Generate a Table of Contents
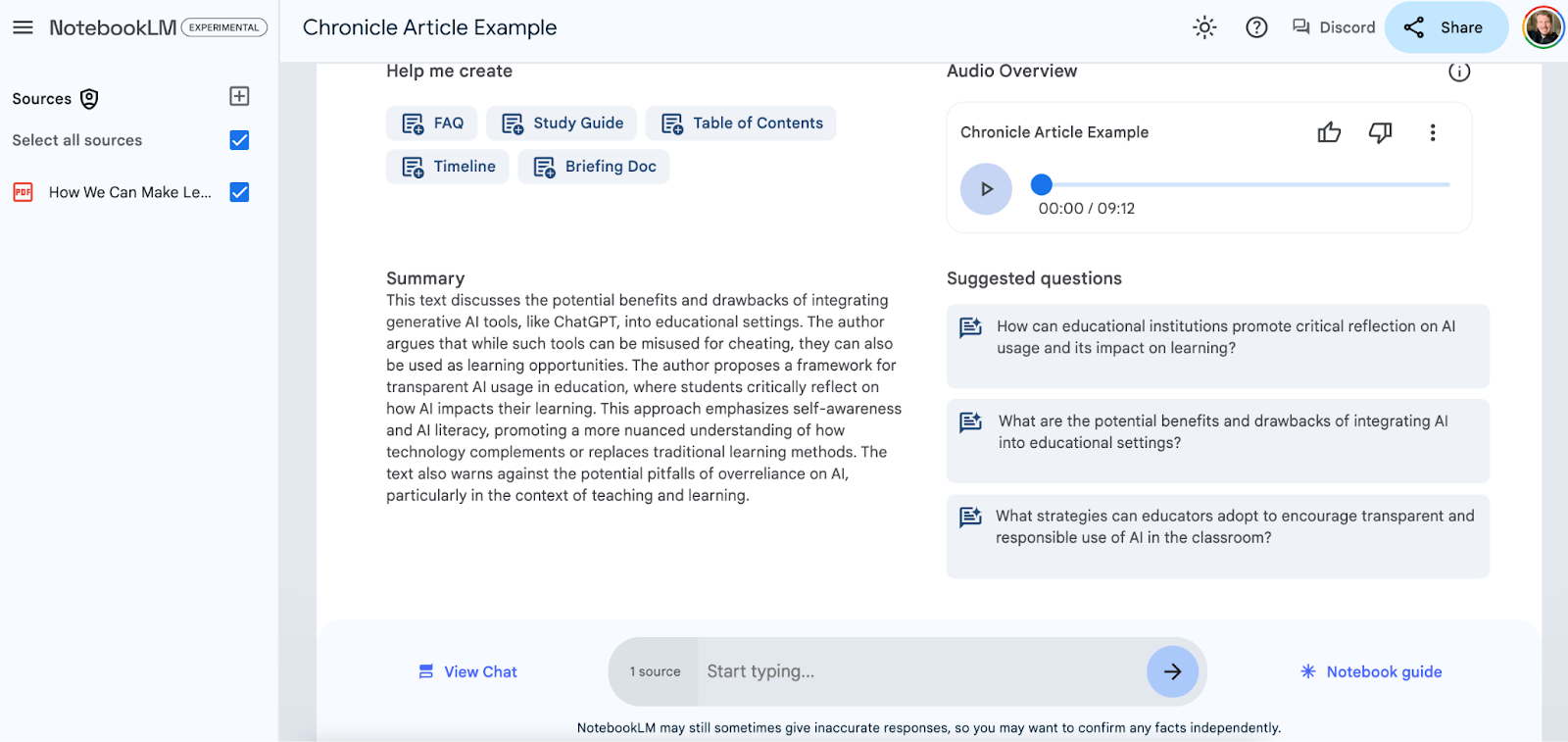The height and width of the screenshot is (742, 1568). click(741, 123)
